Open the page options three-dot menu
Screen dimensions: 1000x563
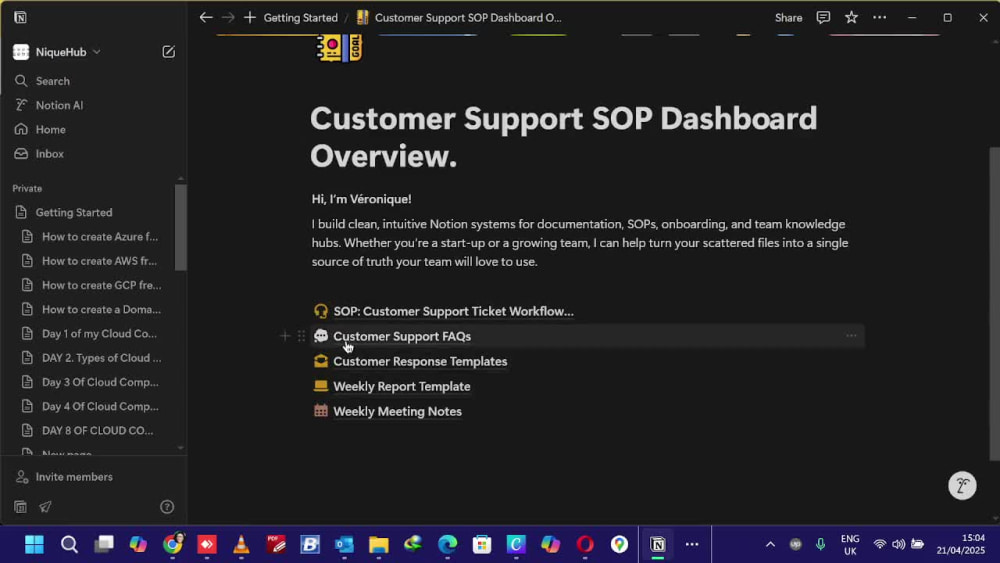[x=879, y=18]
